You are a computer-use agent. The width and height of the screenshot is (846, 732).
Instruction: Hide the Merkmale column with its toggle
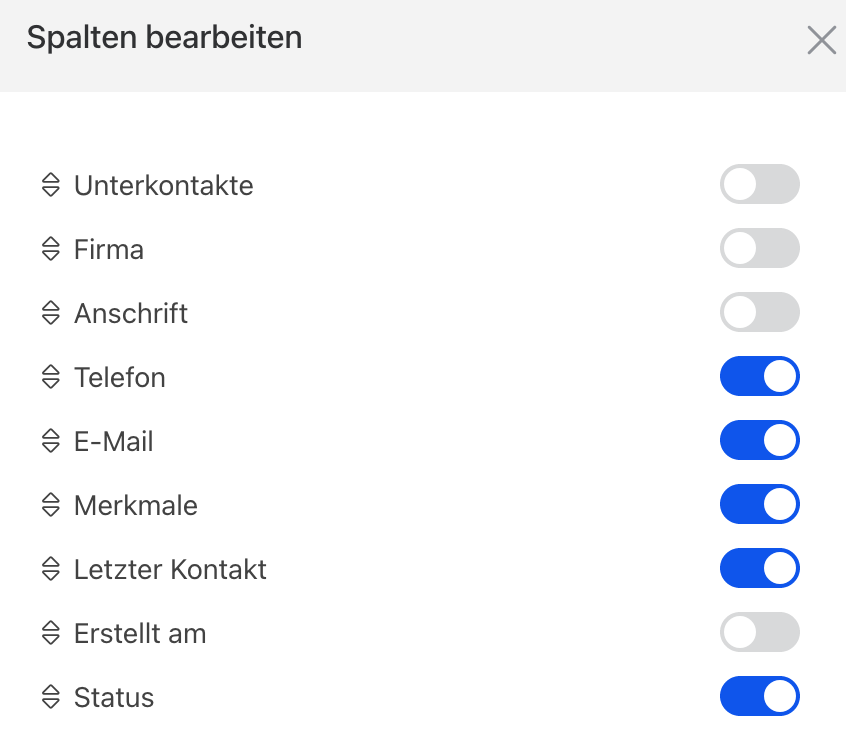click(x=759, y=505)
